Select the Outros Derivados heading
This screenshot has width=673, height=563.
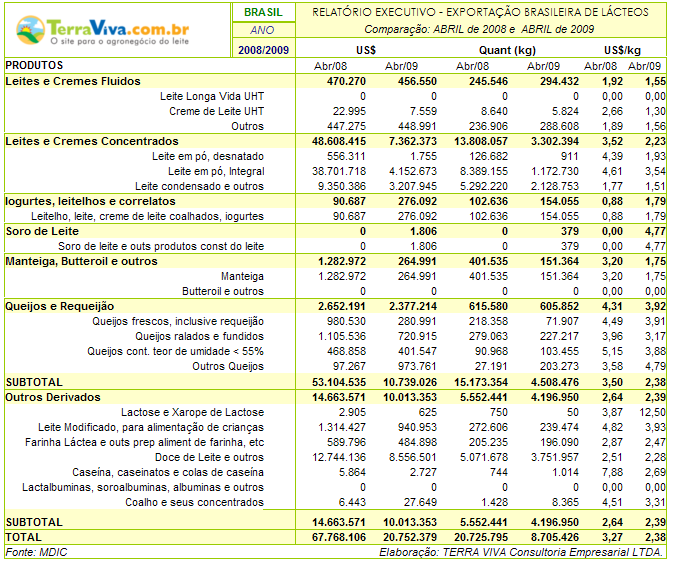coord(53,397)
